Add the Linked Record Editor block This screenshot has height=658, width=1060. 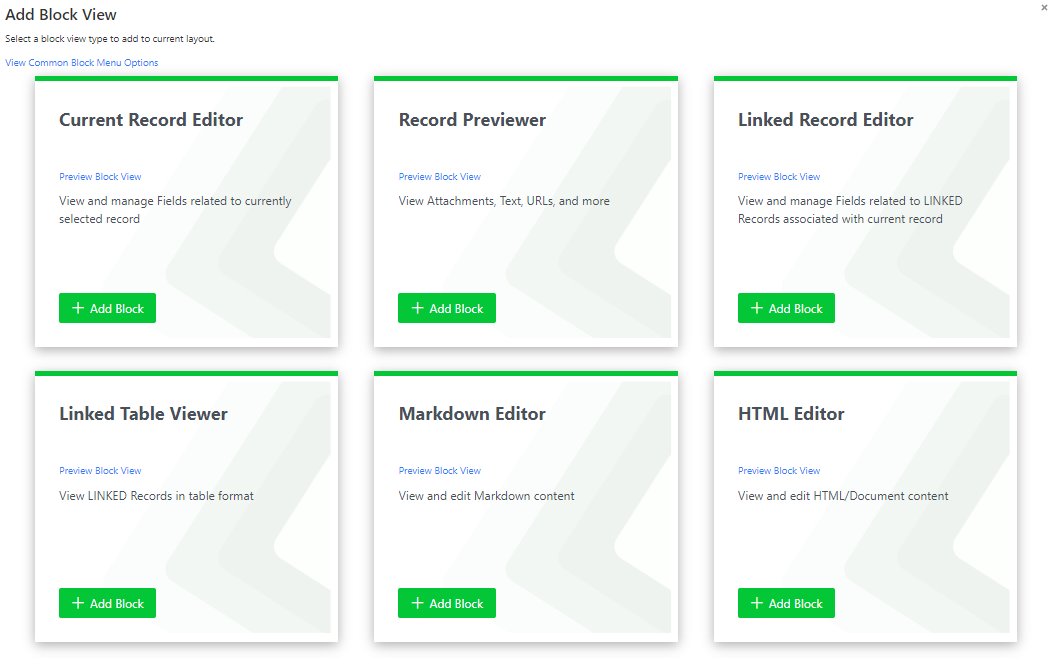pos(786,308)
